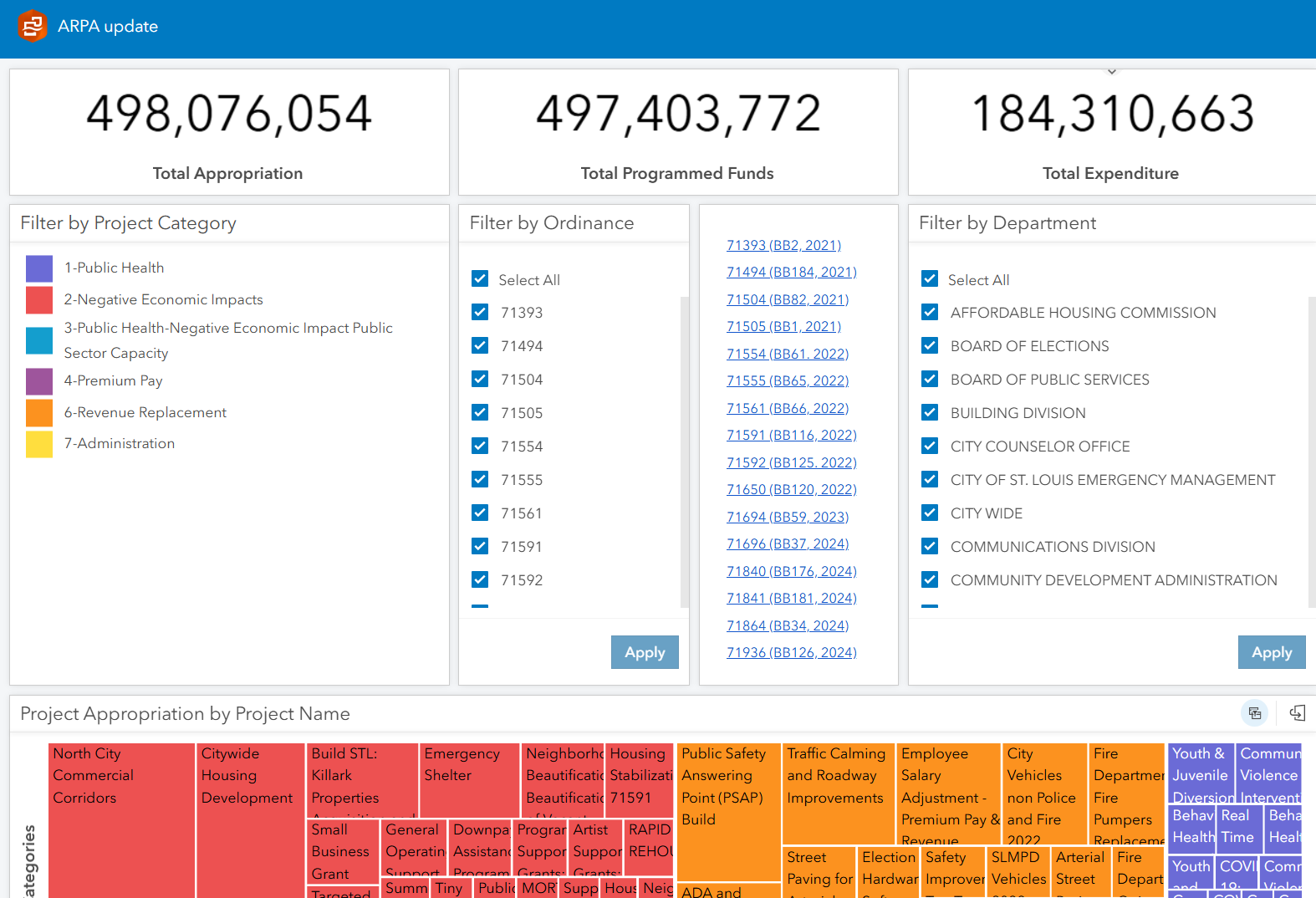The height and width of the screenshot is (898, 1316).
Task: Select the North City Commercial Corridors tile
Action: pyautogui.click(x=122, y=820)
